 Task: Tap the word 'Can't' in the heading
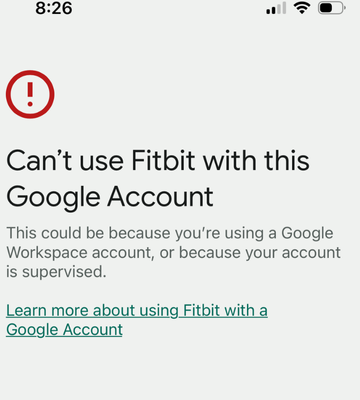tap(39, 160)
